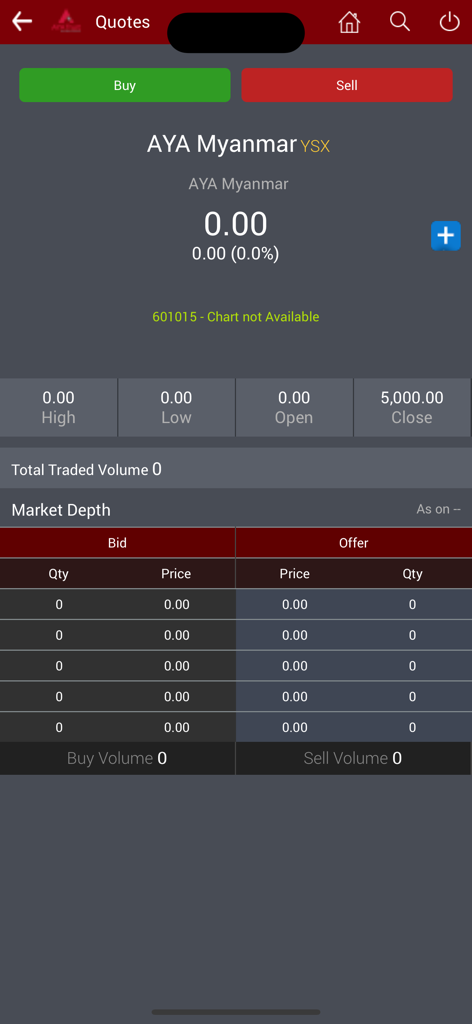The image size is (472, 1024).
Task: Tap the YSX exchange label
Action: pyautogui.click(x=315, y=146)
